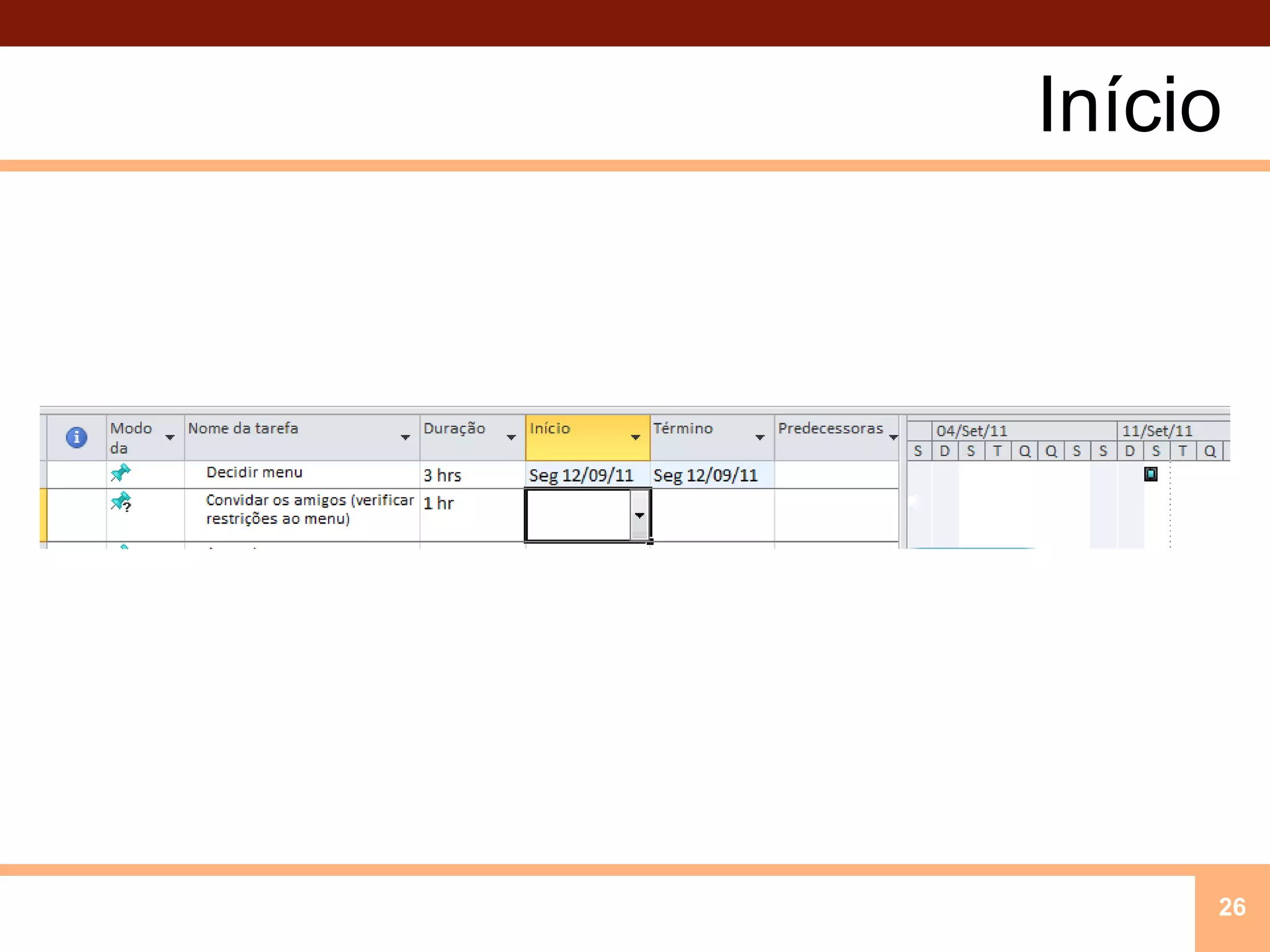The height and width of the screenshot is (952, 1270).
Task: Select the Decidir menu task name
Action: tap(254, 473)
